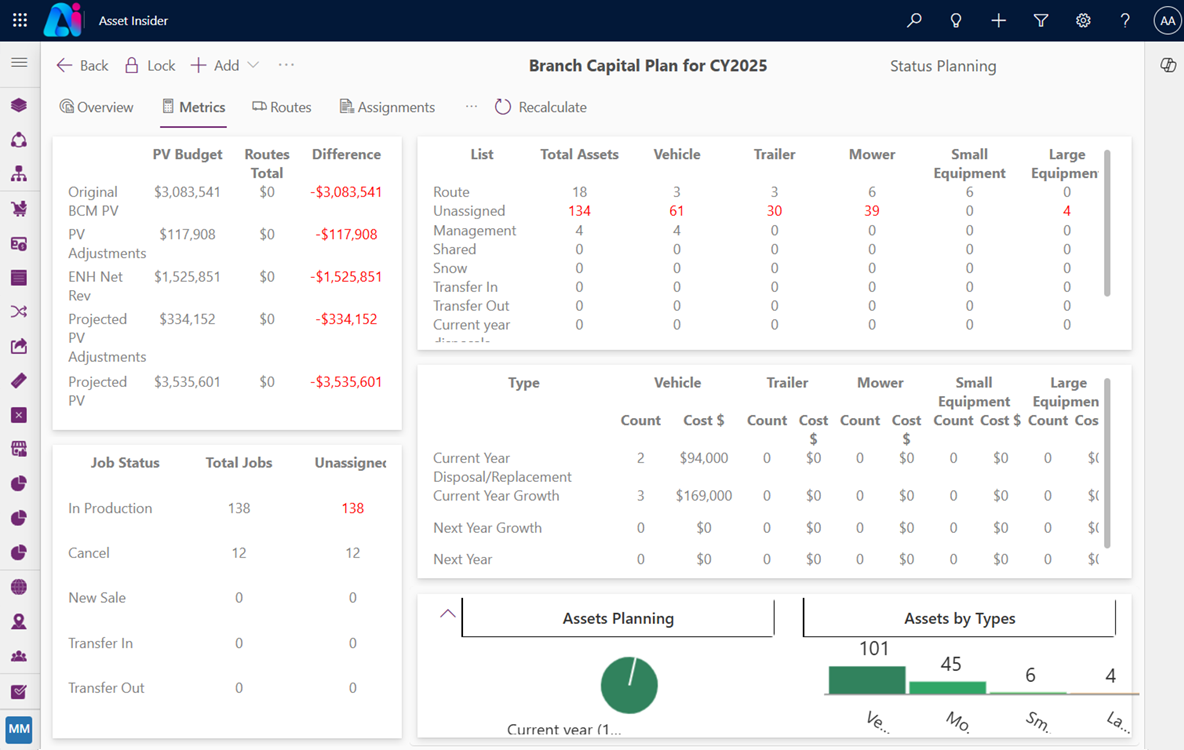Click the quick create plus icon
This screenshot has height=750, width=1184.
(x=997, y=19)
